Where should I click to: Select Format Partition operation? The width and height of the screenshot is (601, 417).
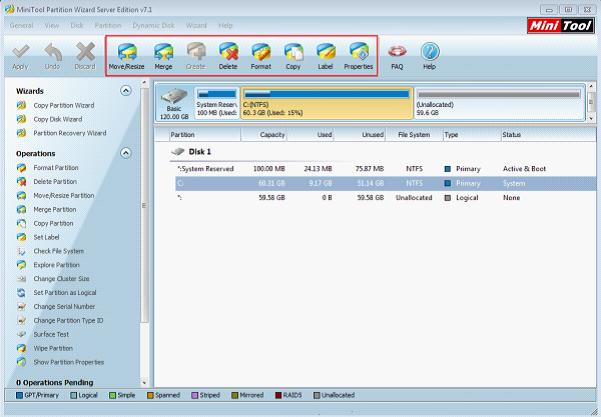point(56,168)
